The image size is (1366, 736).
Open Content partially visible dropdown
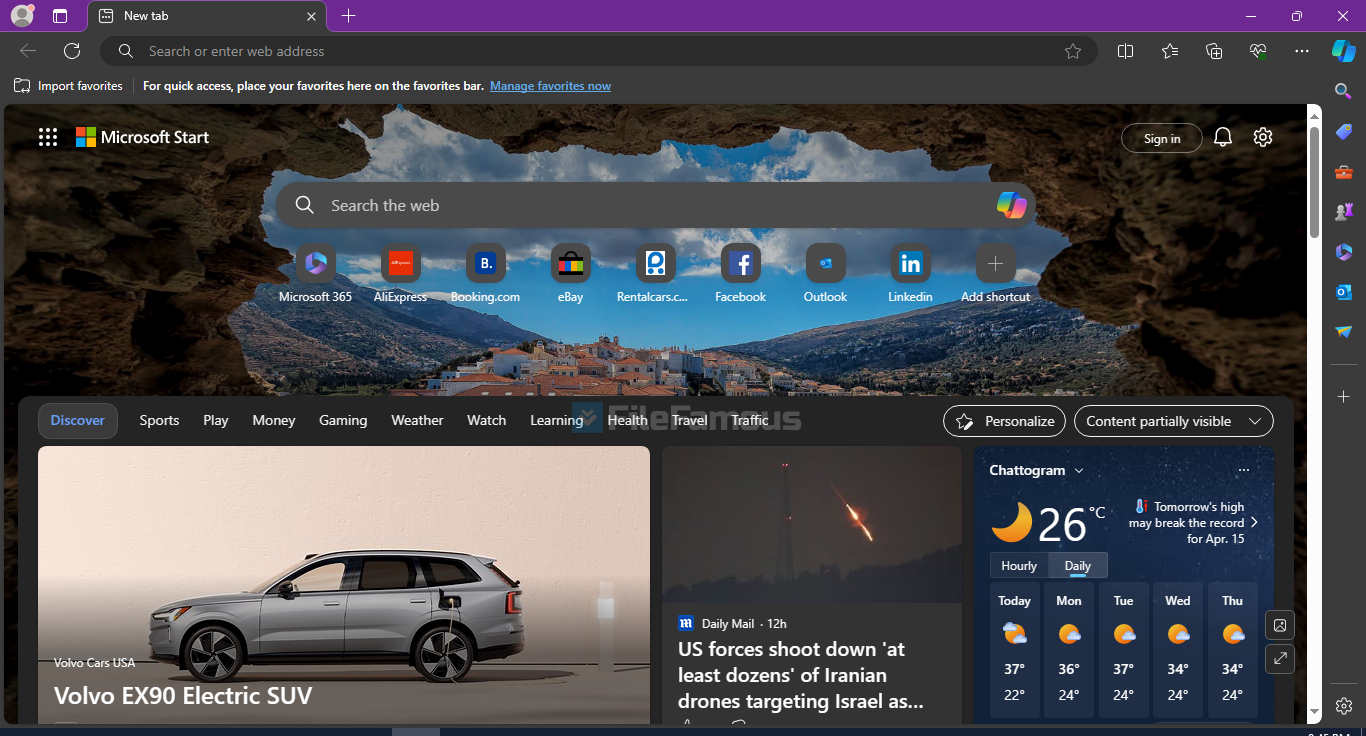point(1174,421)
